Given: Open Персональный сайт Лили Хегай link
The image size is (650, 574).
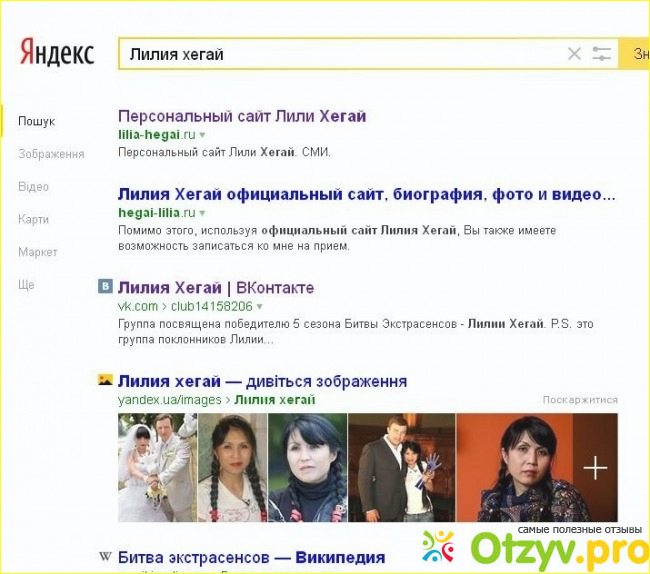Looking at the screenshot, I should point(242,116).
